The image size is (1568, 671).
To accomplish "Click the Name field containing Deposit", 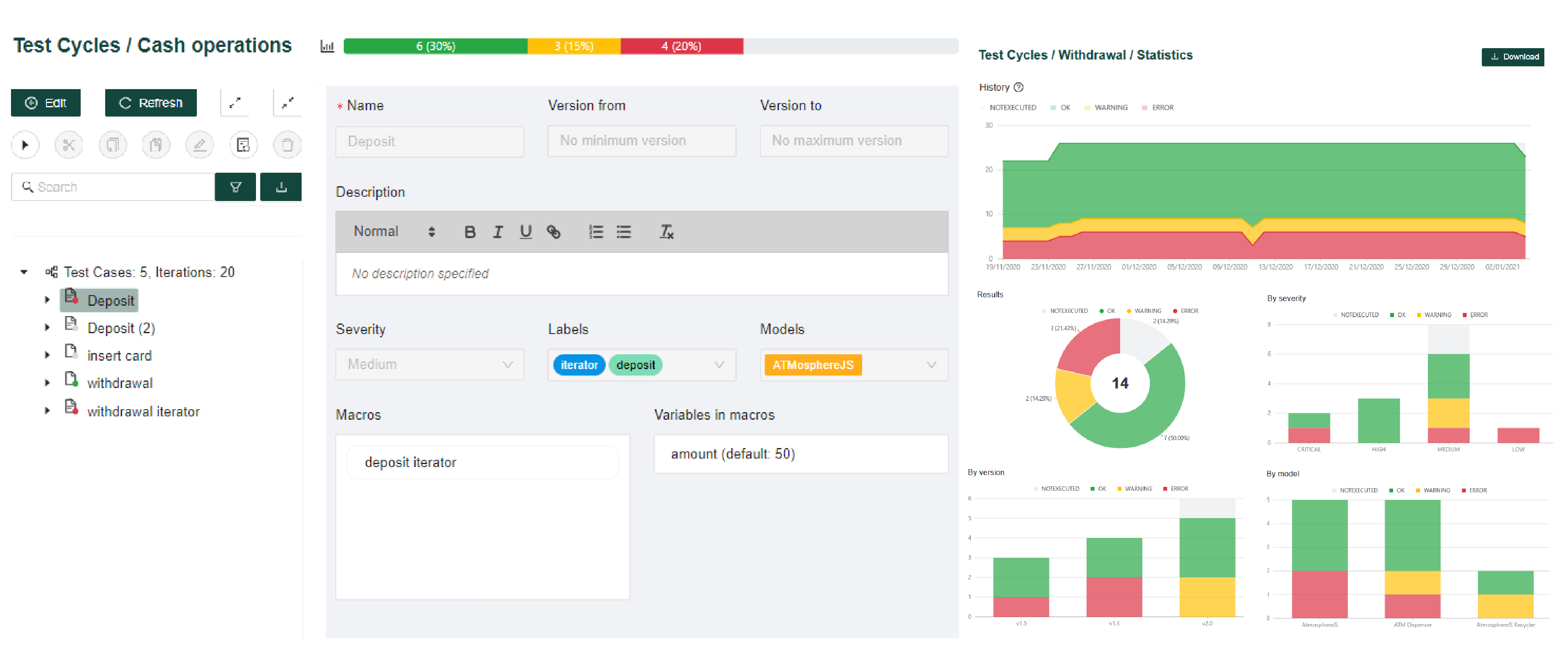I will coord(430,142).
